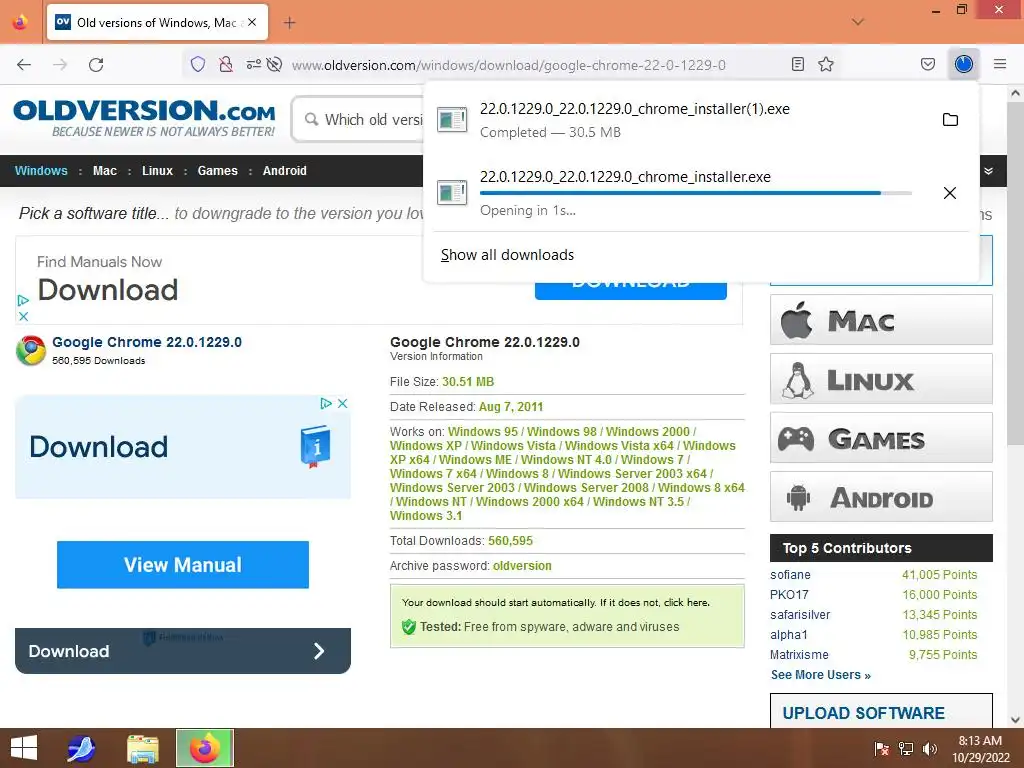The width and height of the screenshot is (1024, 768).
Task: Open a new tab with the plus icon
Action: (289, 23)
